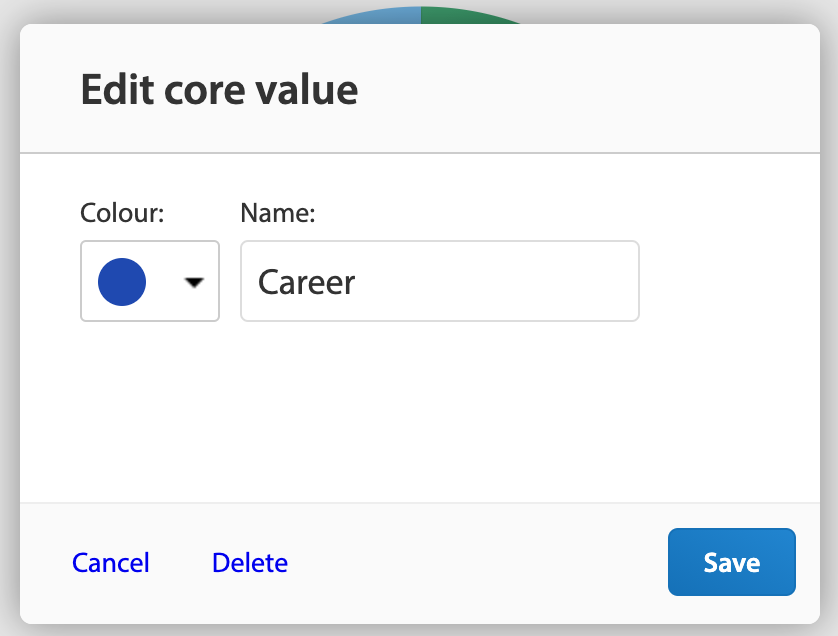Click the grey backdrop left of dialog
Screen dimensions: 838x636
(10, 321)
